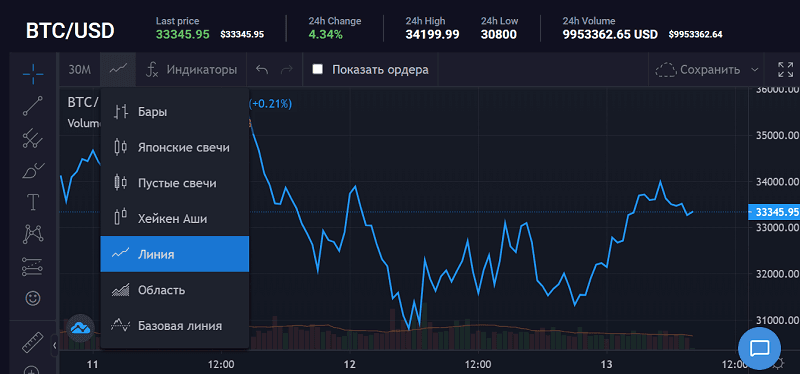Enable the Показать ордера checkbox
The width and height of the screenshot is (800, 374).
[318, 69]
